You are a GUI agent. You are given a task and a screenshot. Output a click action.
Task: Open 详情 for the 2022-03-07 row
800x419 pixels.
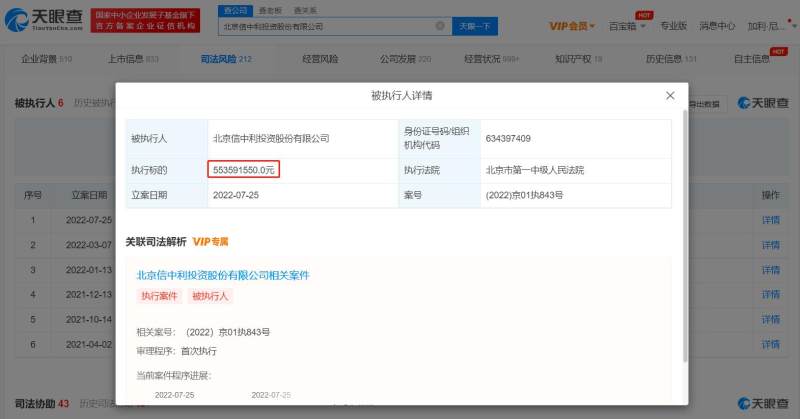770,245
